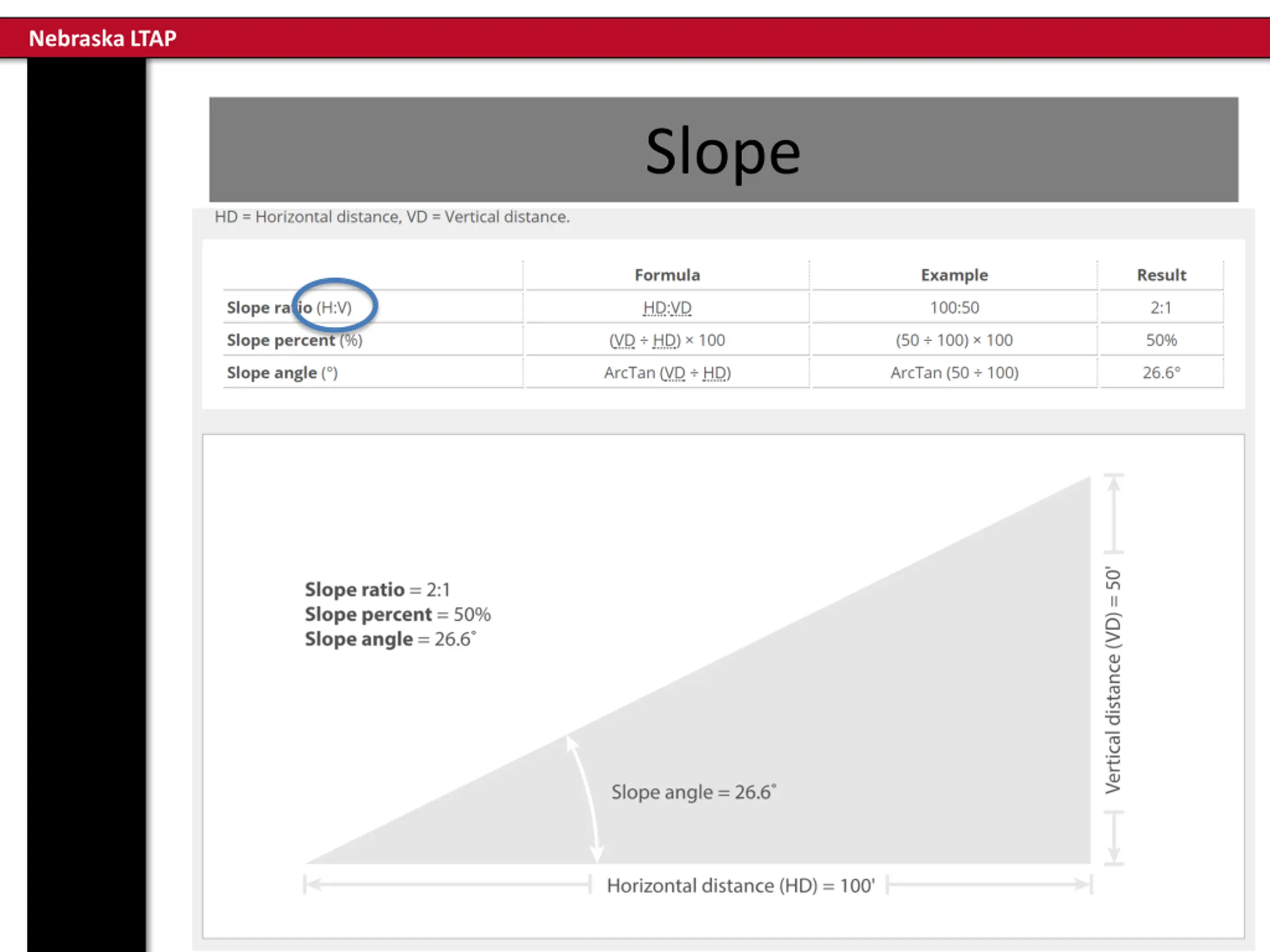Image resolution: width=1270 pixels, height=952 pixels.
Task: Click the Horizontal distance (HD) = 100' label
Action: [741, 886]
